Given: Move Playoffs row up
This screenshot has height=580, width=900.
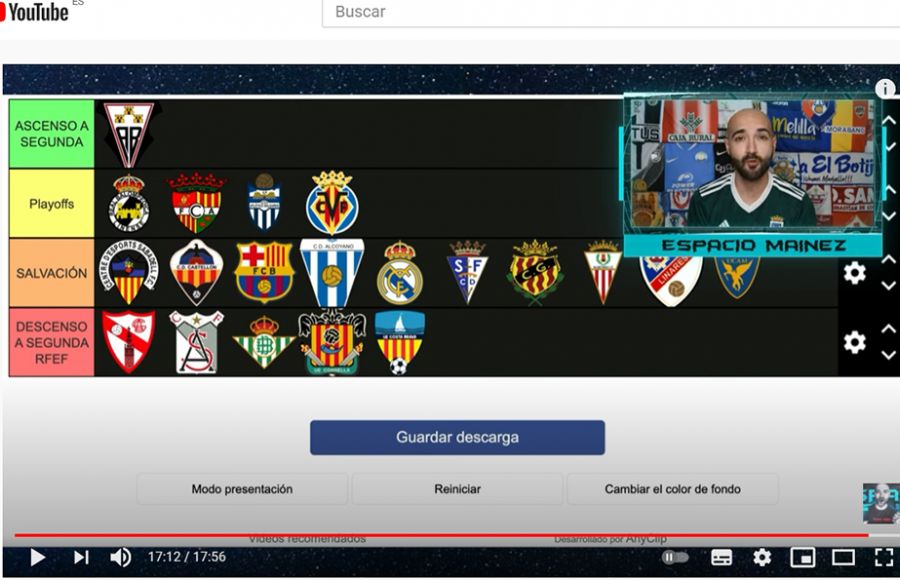Looking at the screenshot, I should pyautogui.click(x=889, y=190).
